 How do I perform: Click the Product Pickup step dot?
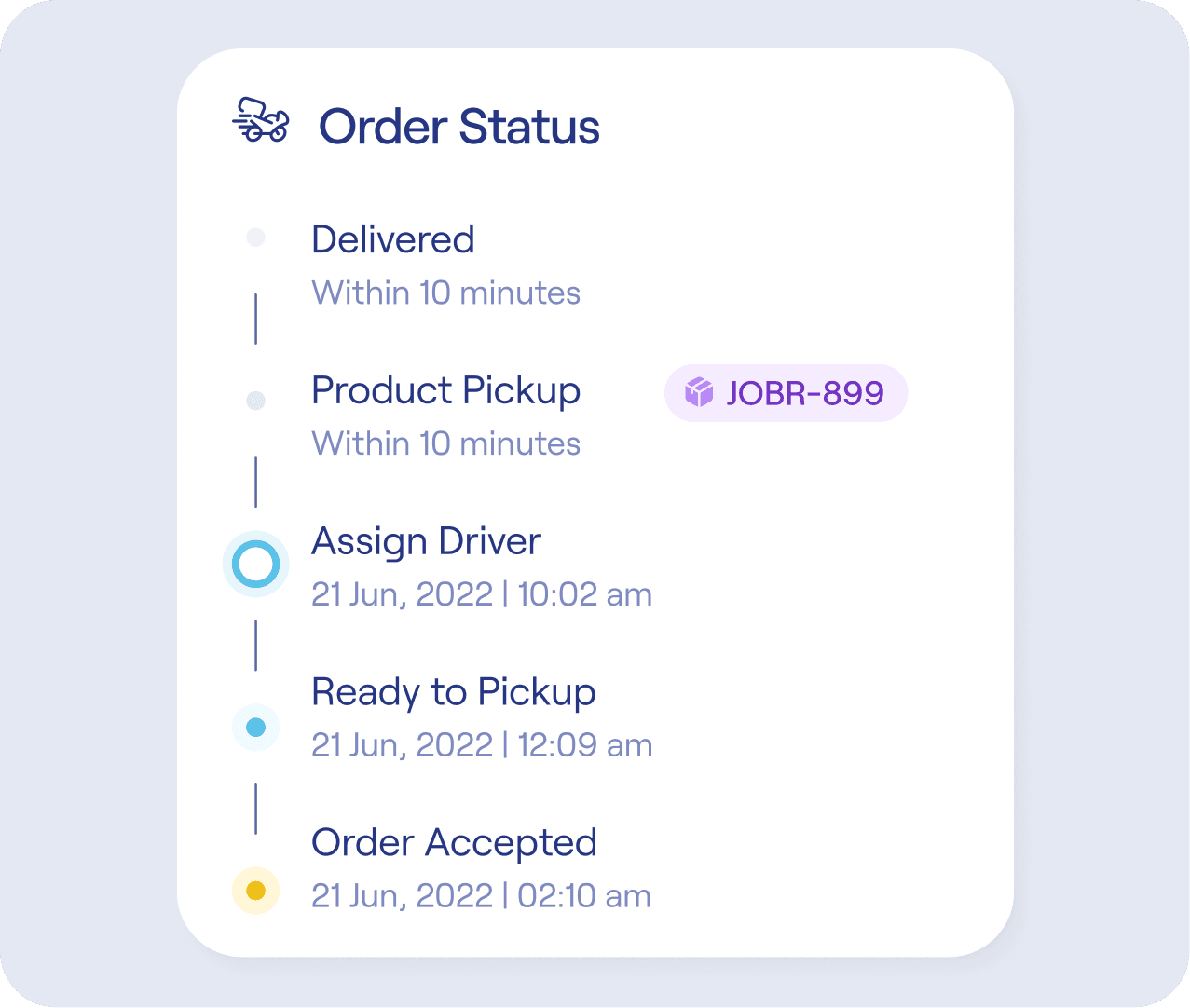tap(255, 401)
